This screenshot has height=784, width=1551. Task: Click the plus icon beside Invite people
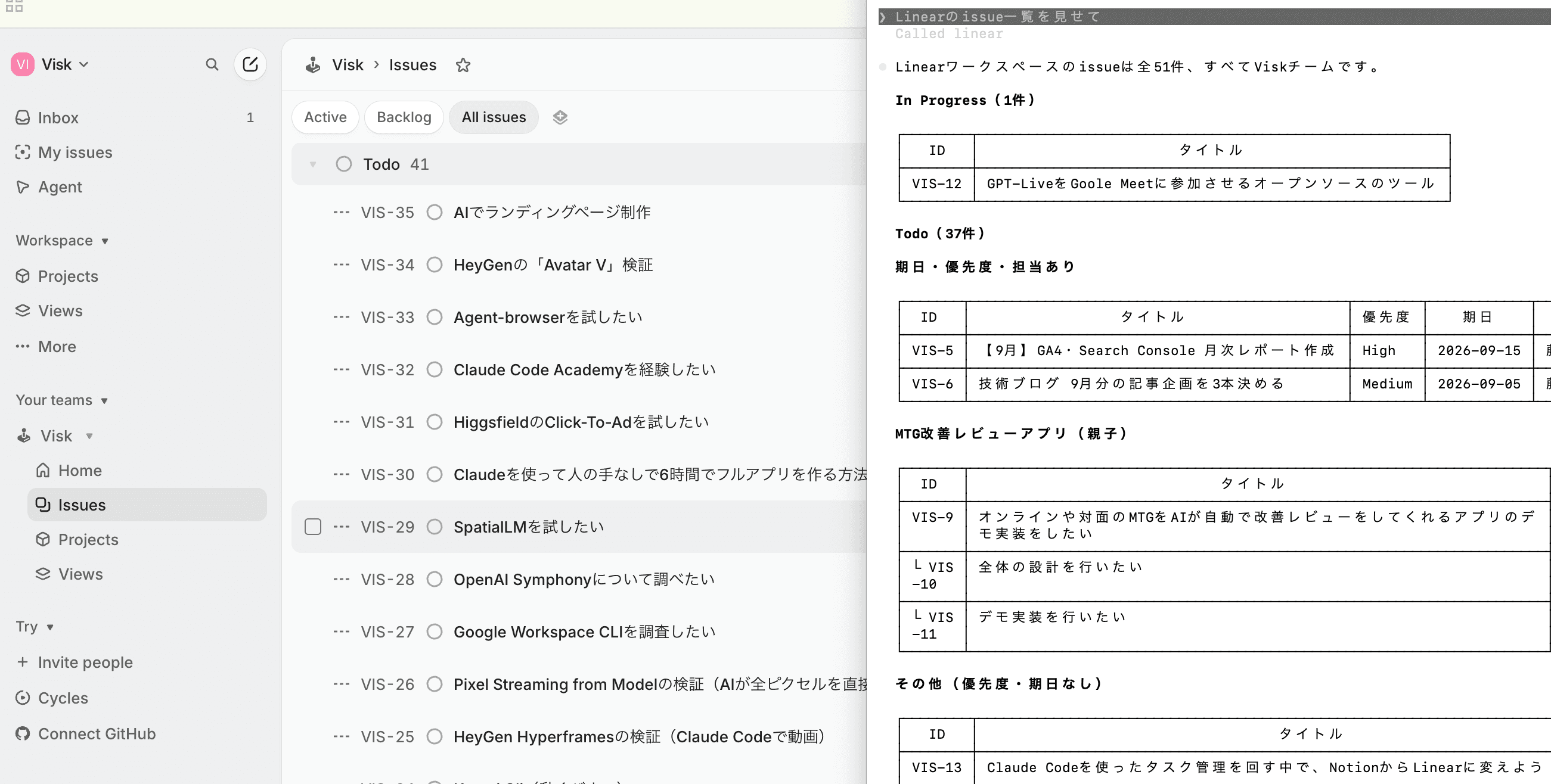point(22,662)
